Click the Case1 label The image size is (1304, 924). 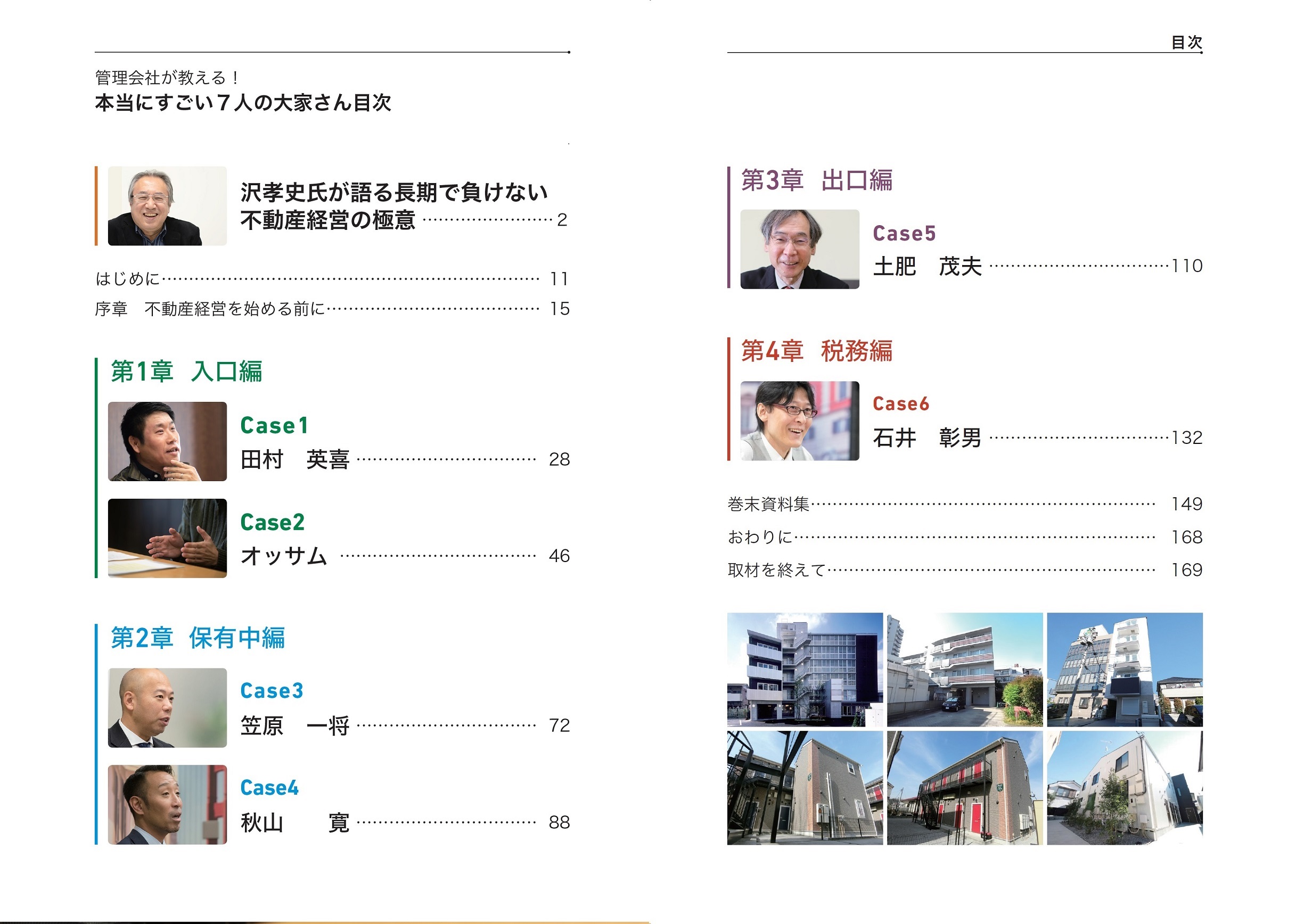pyautogui.click(x=274, y=426)
